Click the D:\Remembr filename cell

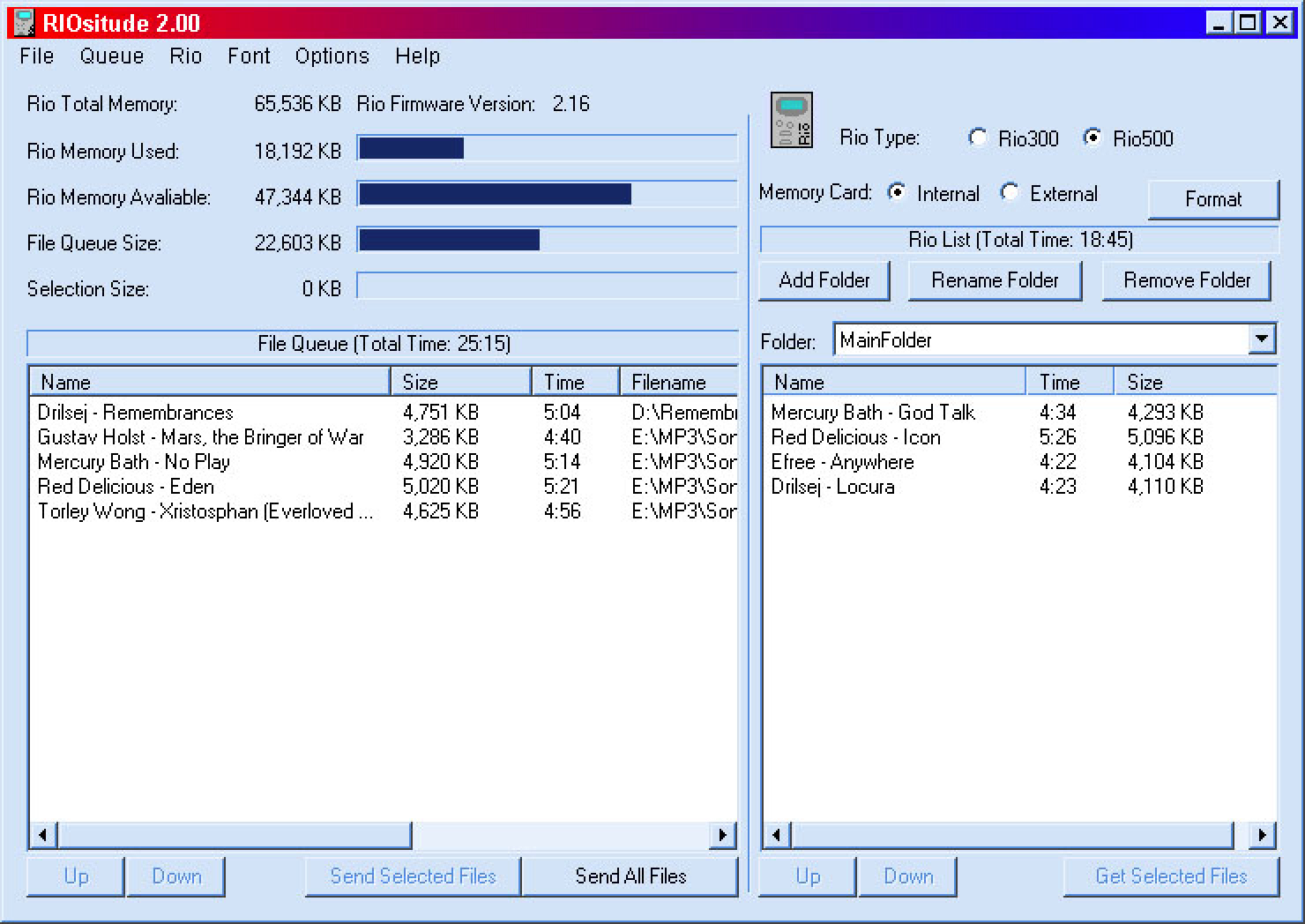(683, 413)
